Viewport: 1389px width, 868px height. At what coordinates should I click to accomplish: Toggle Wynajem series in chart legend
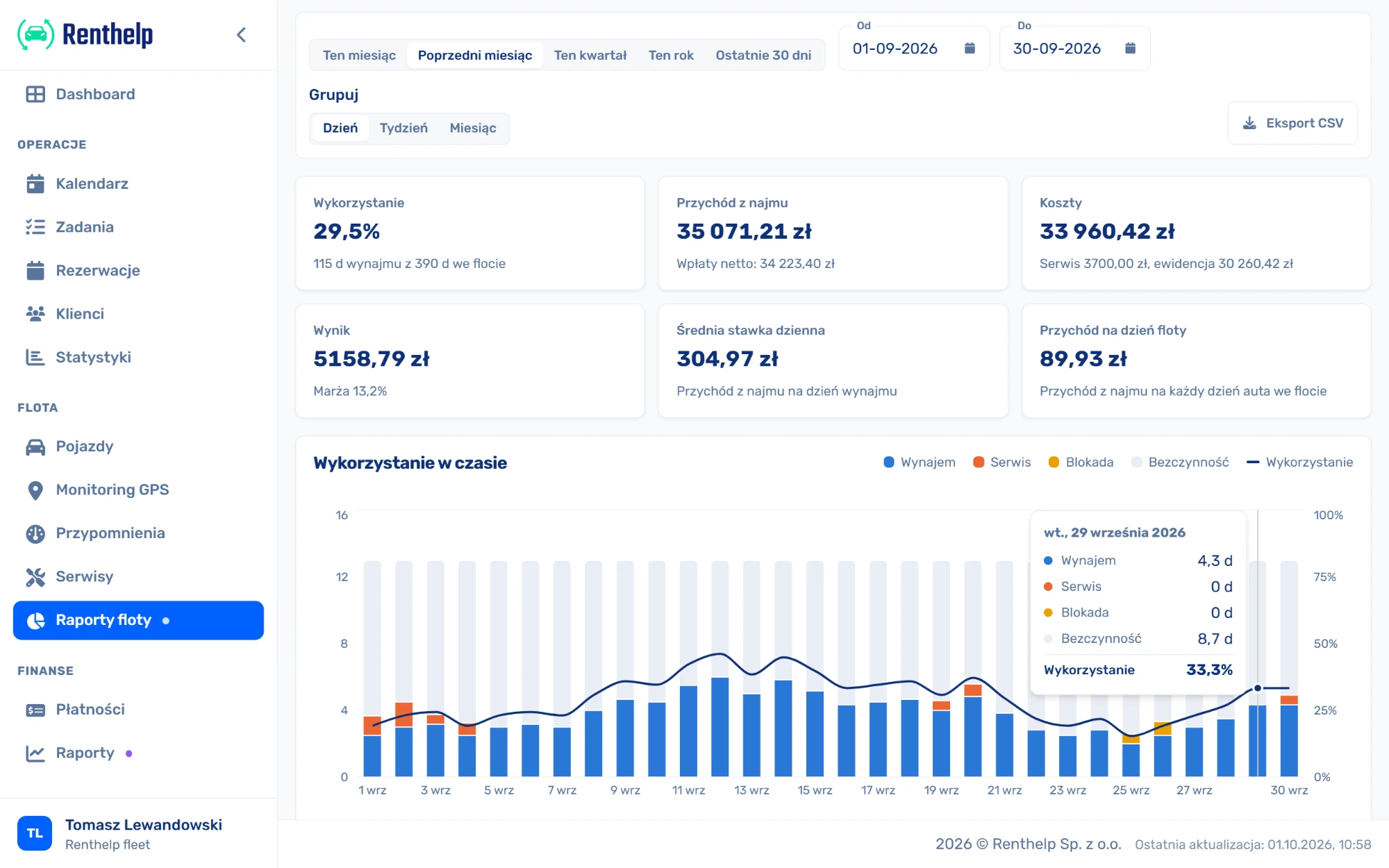919,462
